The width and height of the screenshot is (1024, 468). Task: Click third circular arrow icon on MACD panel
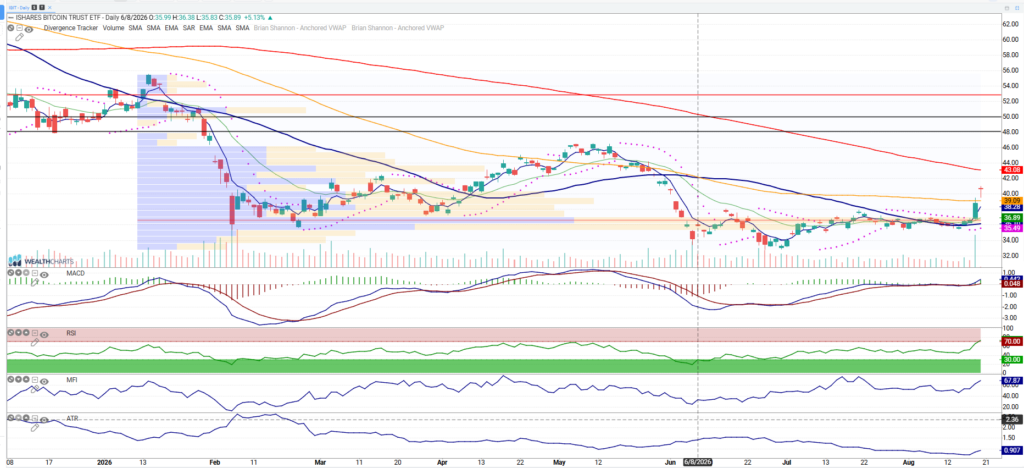25,273
